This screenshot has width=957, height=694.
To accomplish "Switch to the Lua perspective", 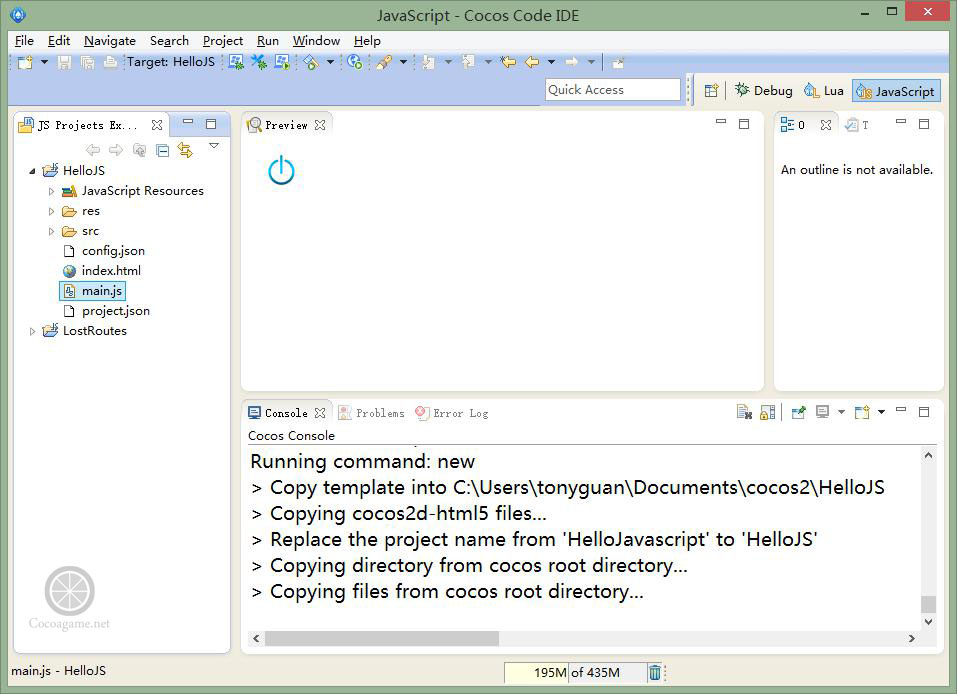I will click(x=823, y=91).
